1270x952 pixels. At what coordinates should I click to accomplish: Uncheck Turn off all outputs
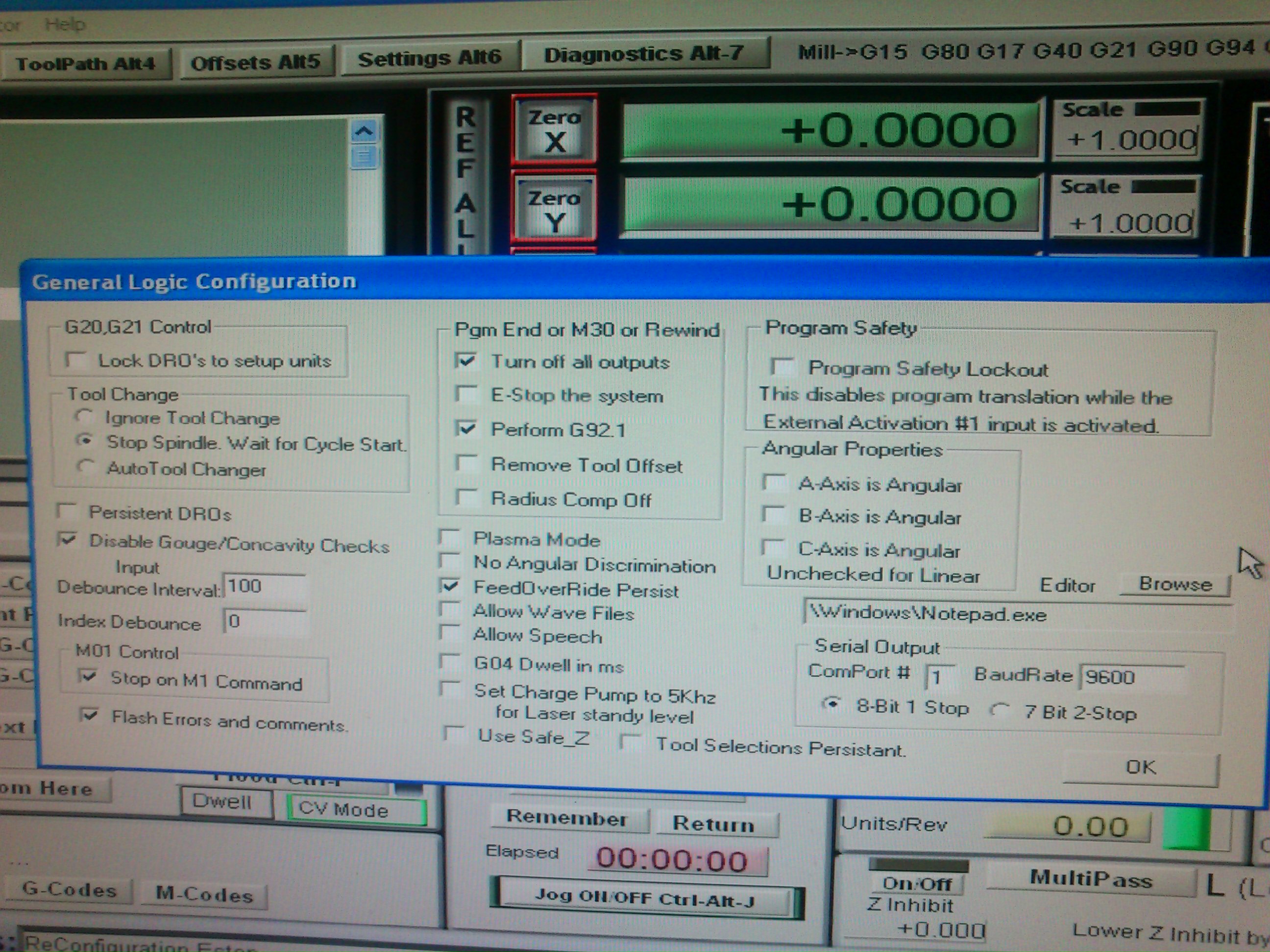[465, 361]
